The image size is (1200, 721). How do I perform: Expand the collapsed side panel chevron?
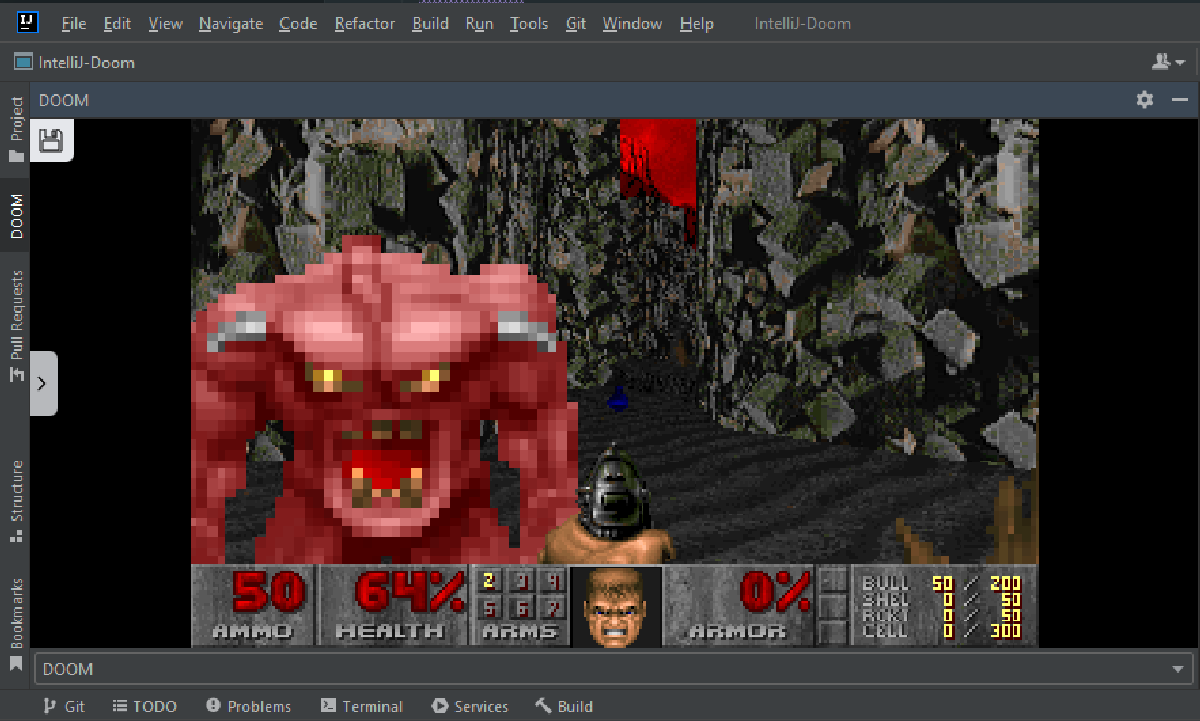click(43, 383)
